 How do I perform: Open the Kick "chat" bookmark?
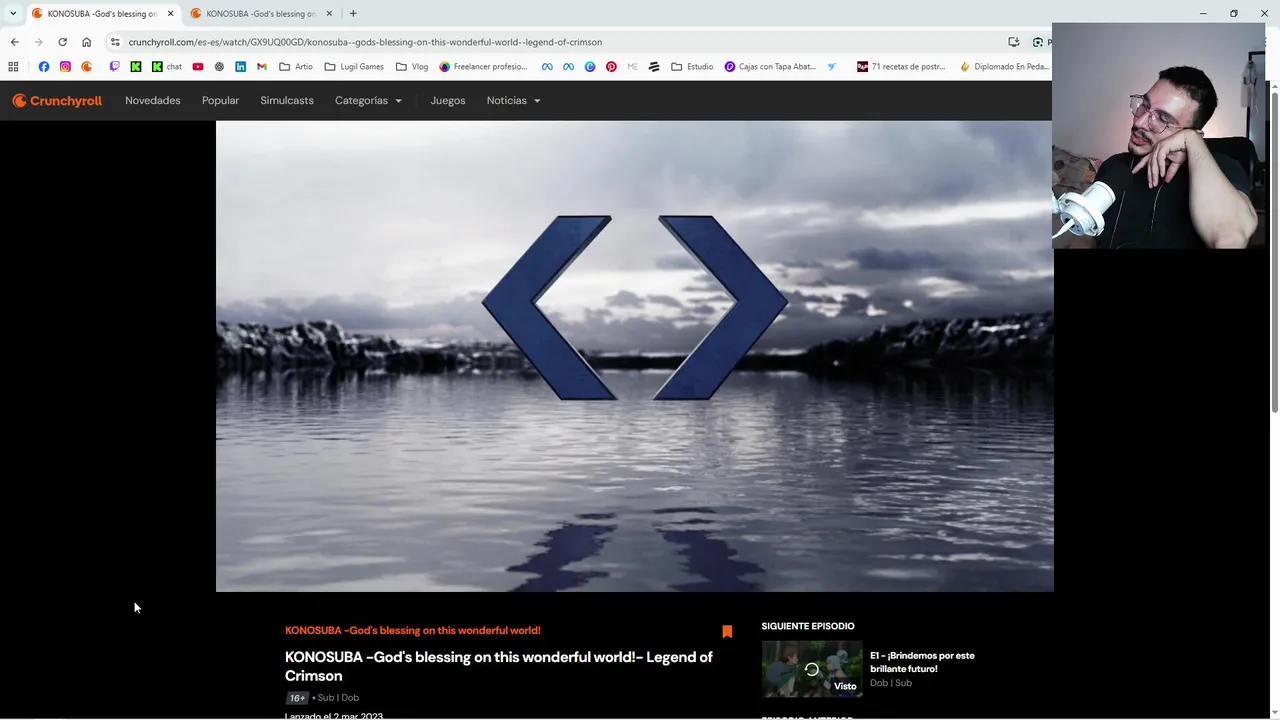coord(167,67)
